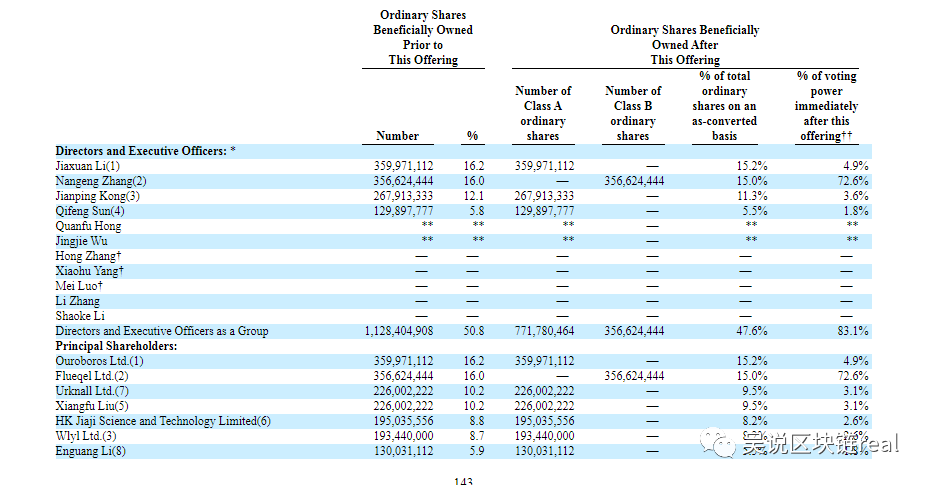Select % of total ordinary shares header
930x485 pixels.
pyautogui.click(x=725, y=106)
